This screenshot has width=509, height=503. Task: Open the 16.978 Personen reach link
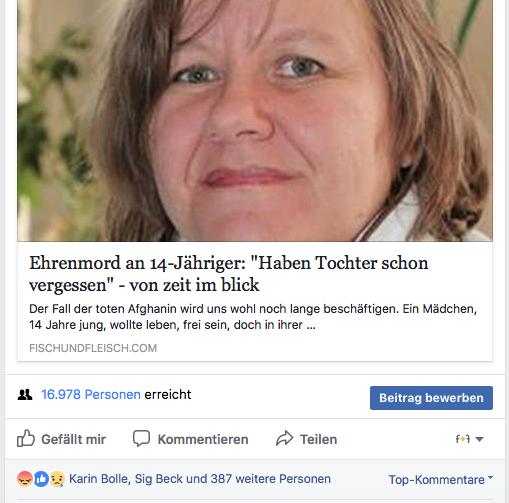[91, 394]
